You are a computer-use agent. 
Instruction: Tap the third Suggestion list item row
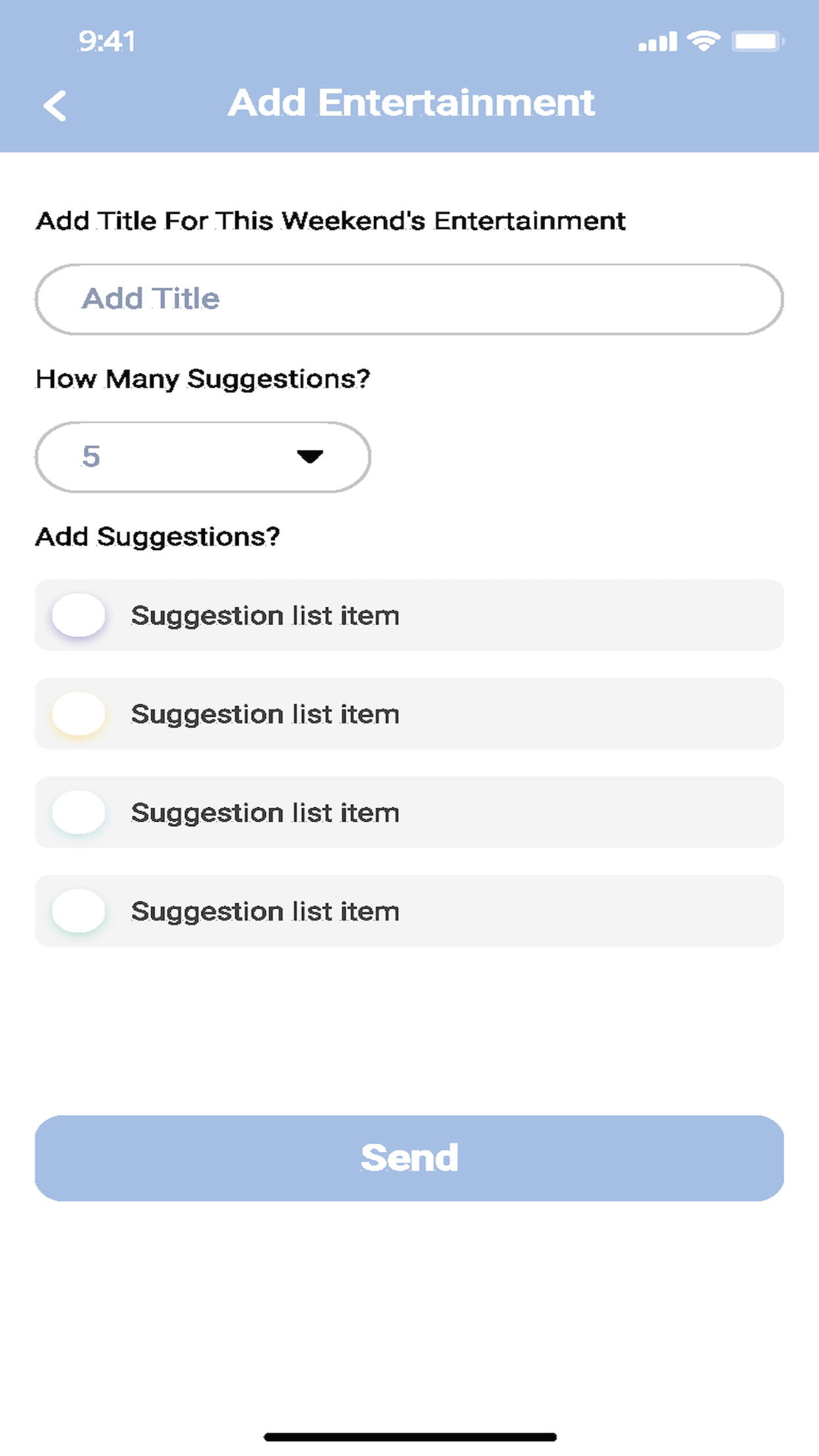pos(409,812)
